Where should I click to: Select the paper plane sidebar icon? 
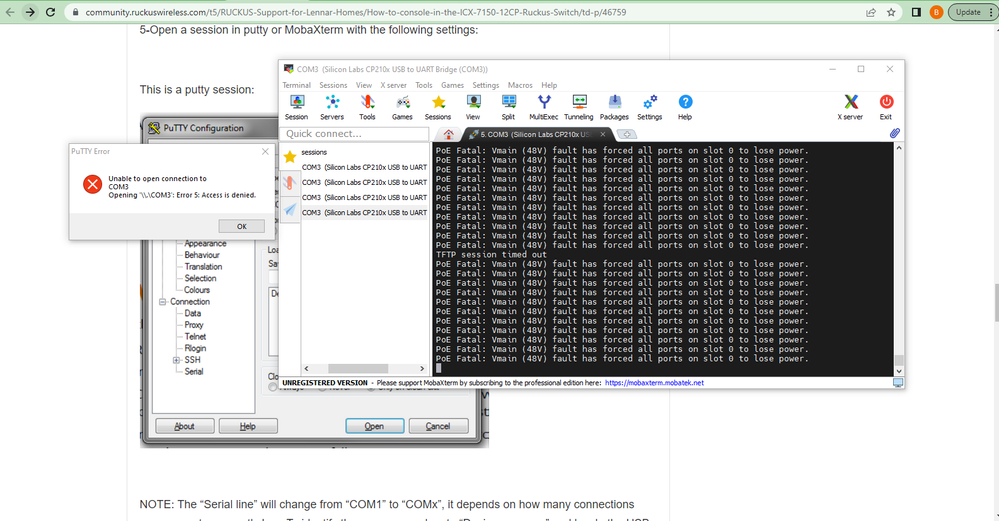pos(290,210)
